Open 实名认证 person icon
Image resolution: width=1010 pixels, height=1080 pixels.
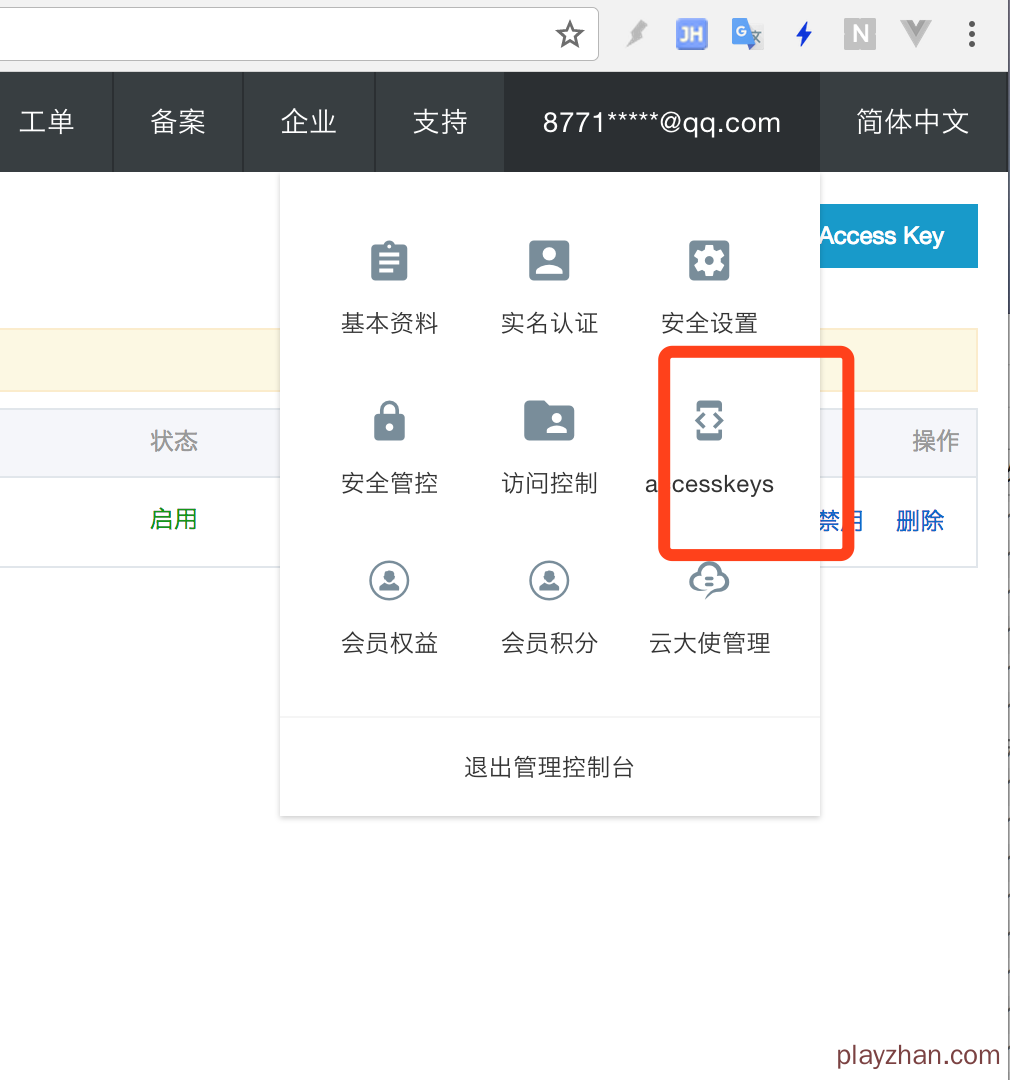tap(549, 262)
